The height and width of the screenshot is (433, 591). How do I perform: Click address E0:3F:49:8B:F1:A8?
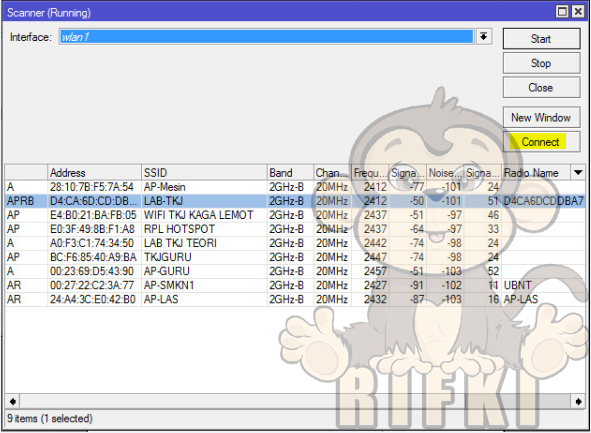tap(92, 229)
